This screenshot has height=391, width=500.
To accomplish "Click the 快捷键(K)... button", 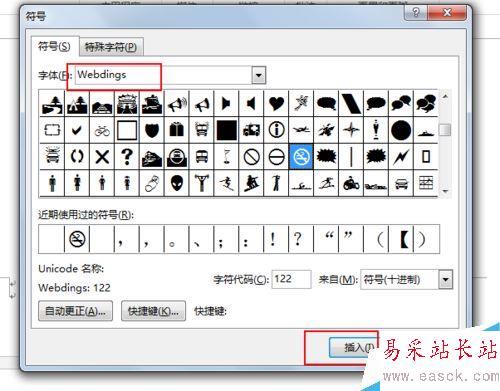I will click(x=153, y=311).
